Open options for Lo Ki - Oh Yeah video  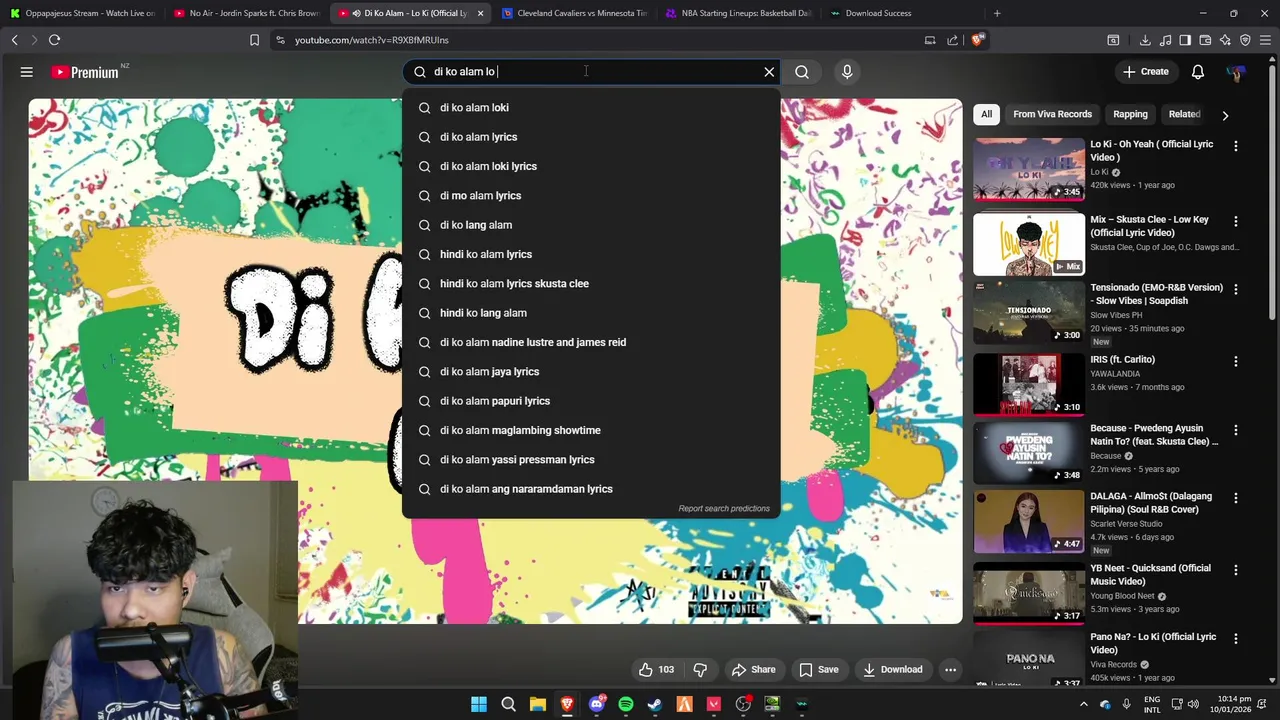(1236, 146)
